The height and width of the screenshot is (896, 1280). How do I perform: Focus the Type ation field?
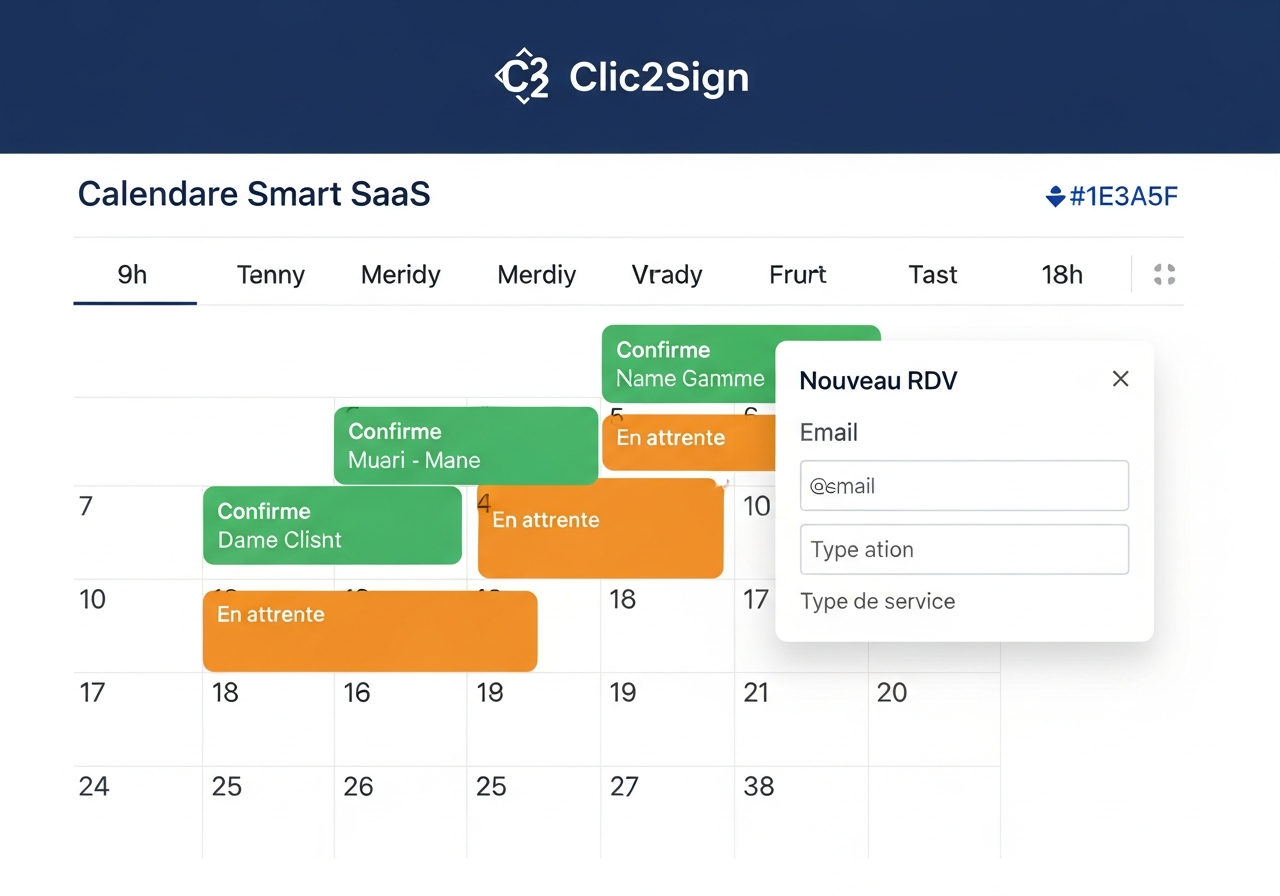964,549
